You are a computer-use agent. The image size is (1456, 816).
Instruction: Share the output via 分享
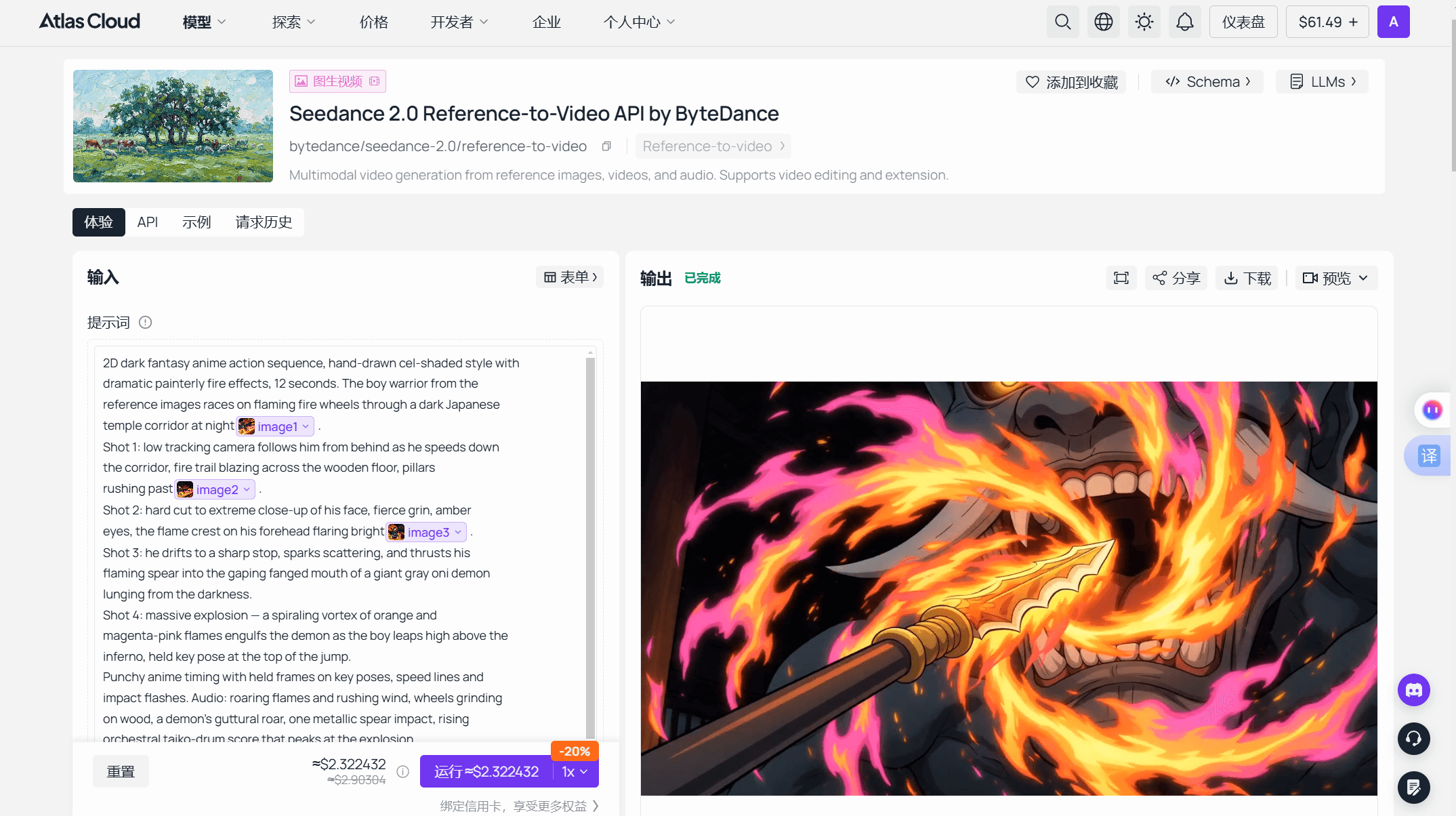(x=1176, y=278)
